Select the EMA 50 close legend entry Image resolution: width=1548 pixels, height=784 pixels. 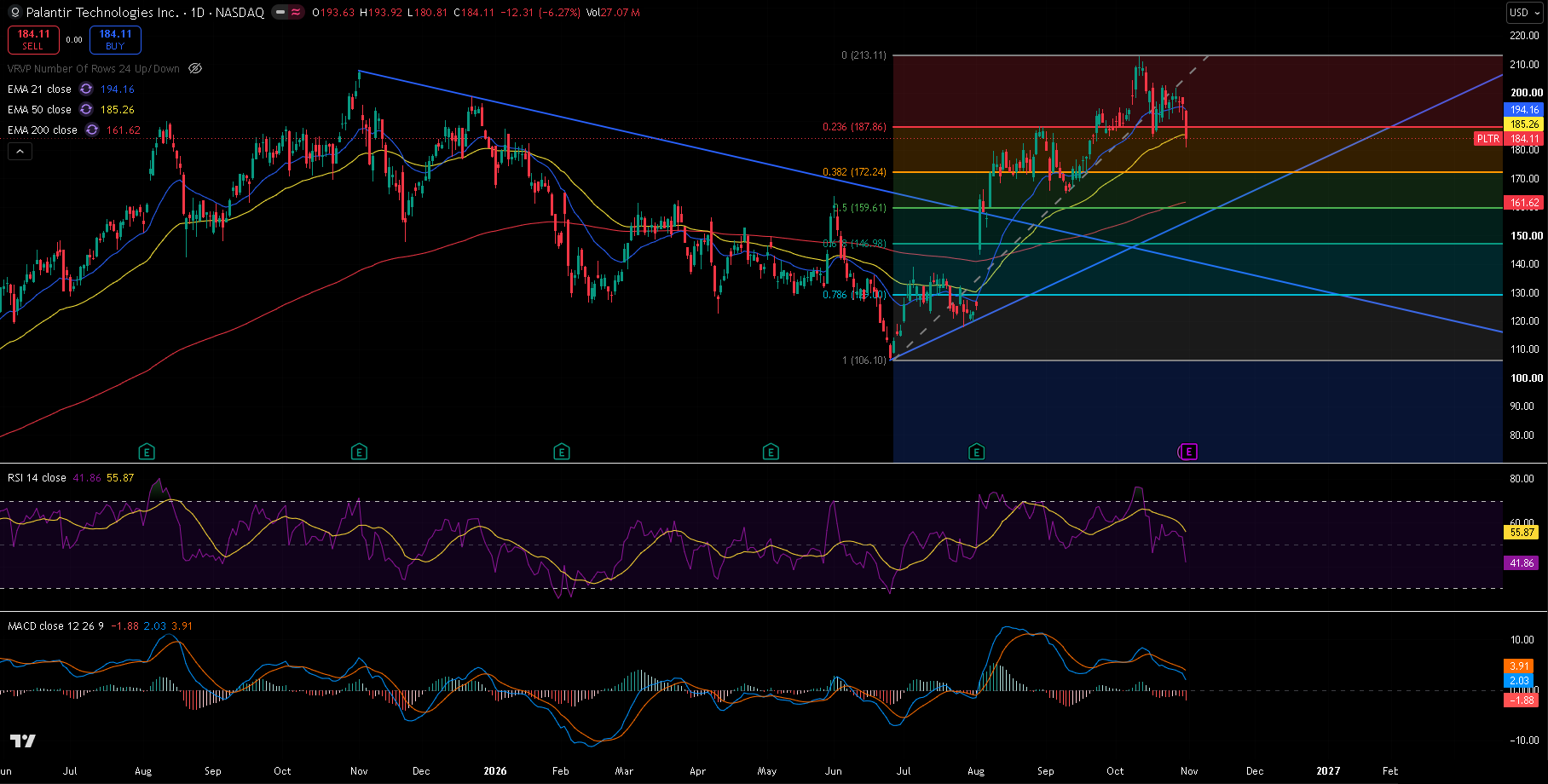tap(39, 110)
